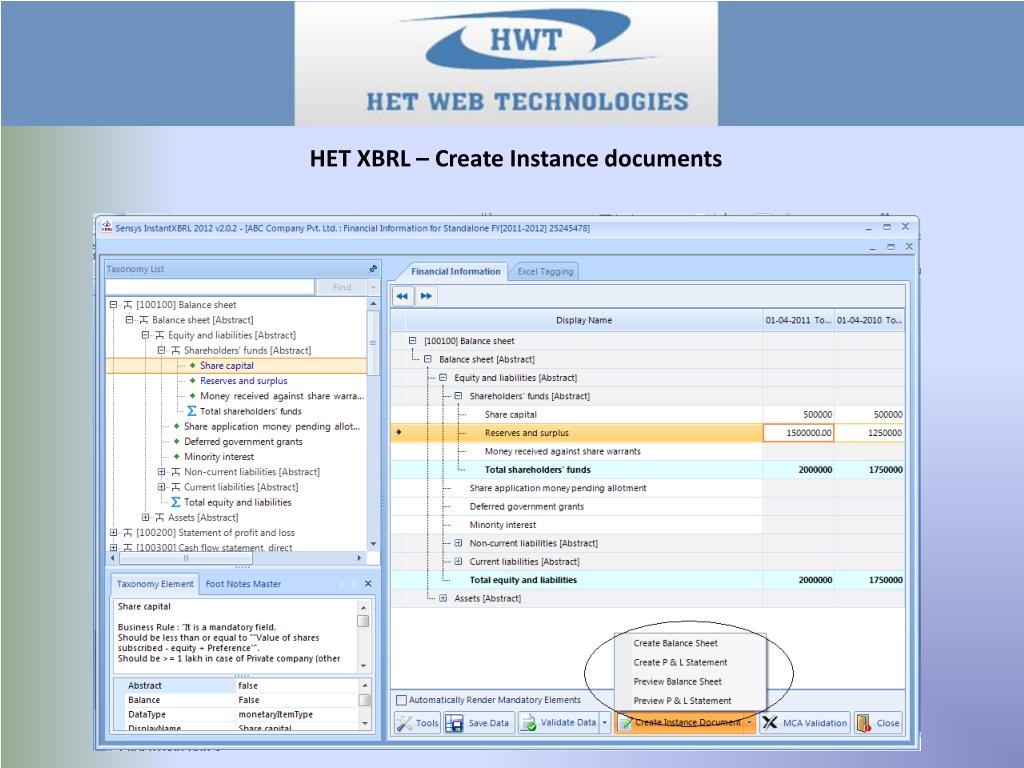The width and height of the screenshot is (1024, 768).
Task: Click the 01-04-2010 To... column header
Action: coord(869,320)
